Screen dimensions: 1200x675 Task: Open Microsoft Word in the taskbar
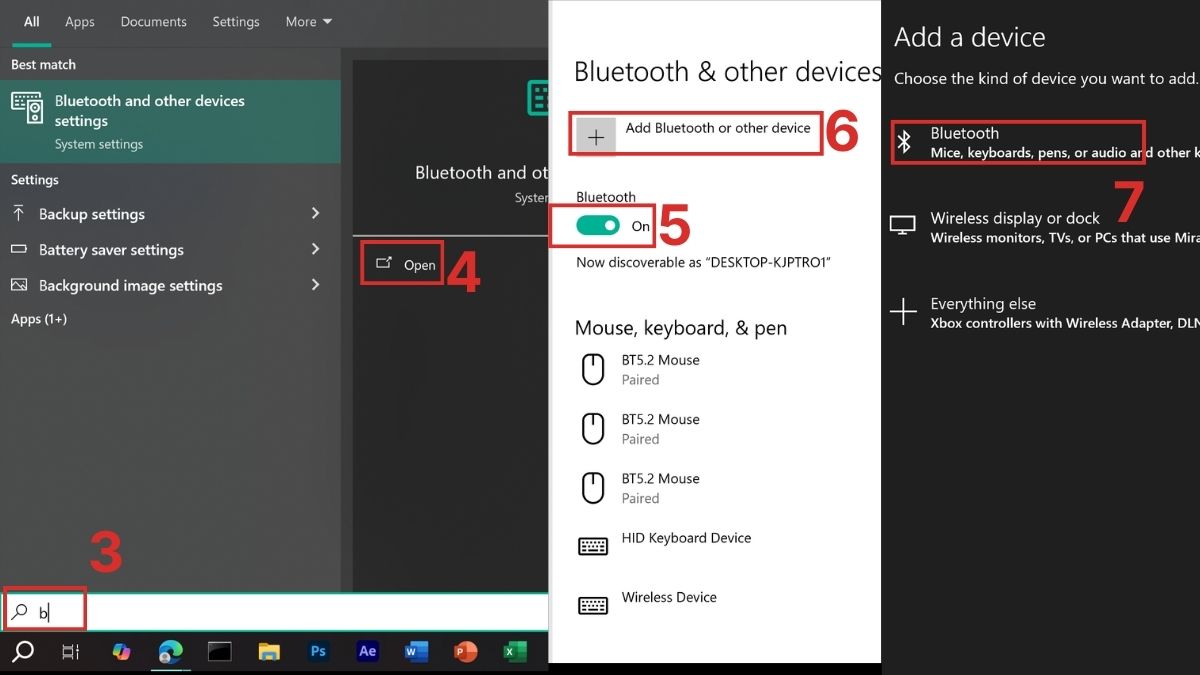(x=416, y=652)
